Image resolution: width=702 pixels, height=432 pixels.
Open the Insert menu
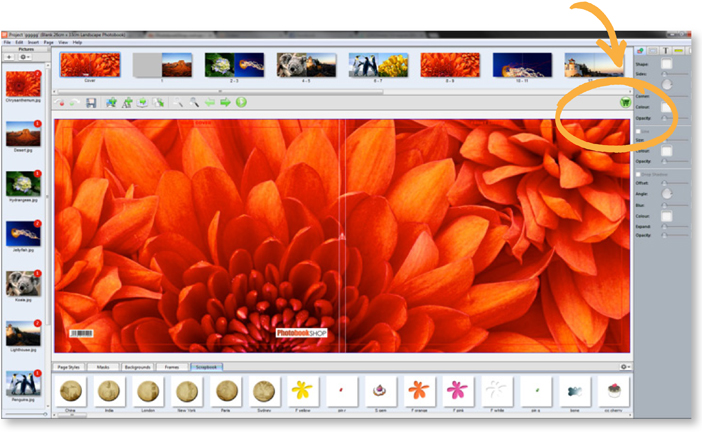[x=34, y=42]
